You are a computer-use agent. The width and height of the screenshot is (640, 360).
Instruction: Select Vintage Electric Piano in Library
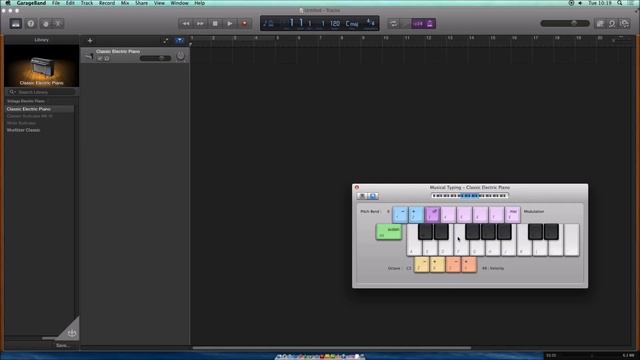[26, 101]
